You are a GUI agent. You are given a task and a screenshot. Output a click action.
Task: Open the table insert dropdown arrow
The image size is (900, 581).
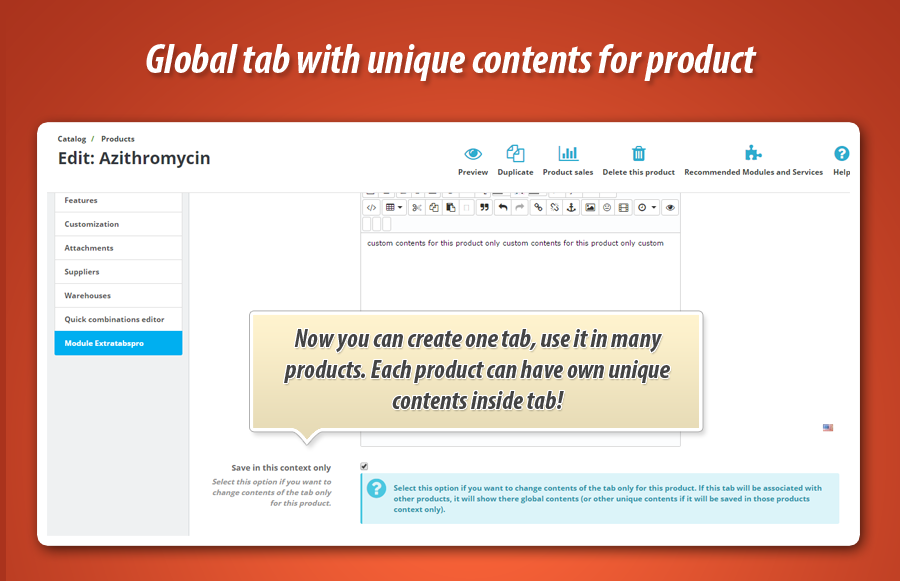click(401, 207)
